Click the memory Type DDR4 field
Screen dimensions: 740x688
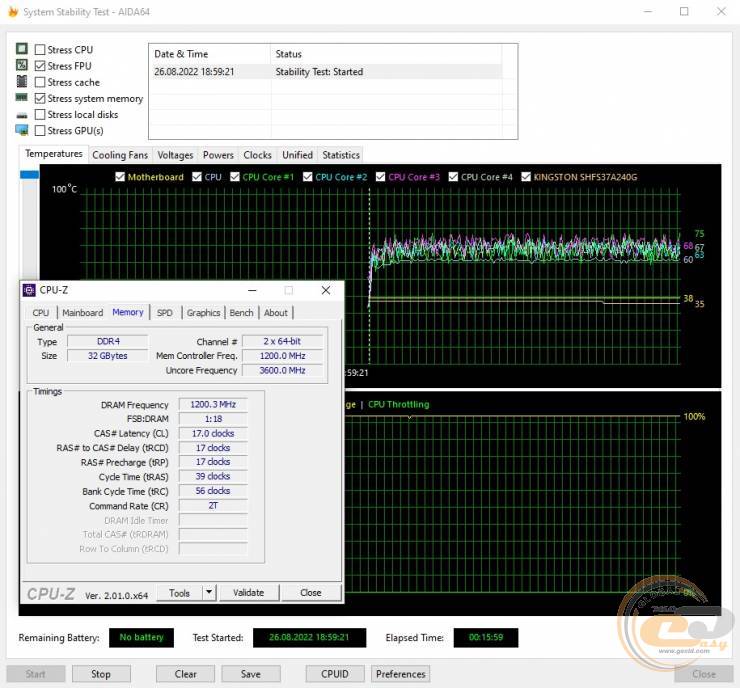coord(108,341)
